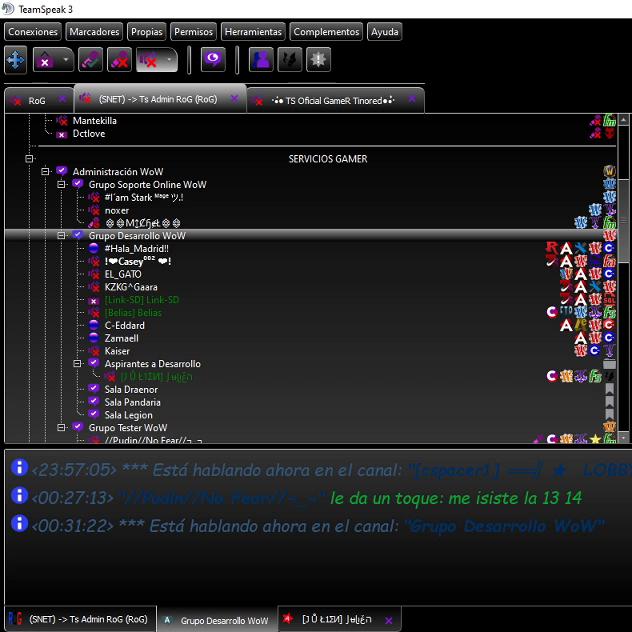Select user KZKG^Gaara
The width and height of the screenshot is (632, 632).
131,287
